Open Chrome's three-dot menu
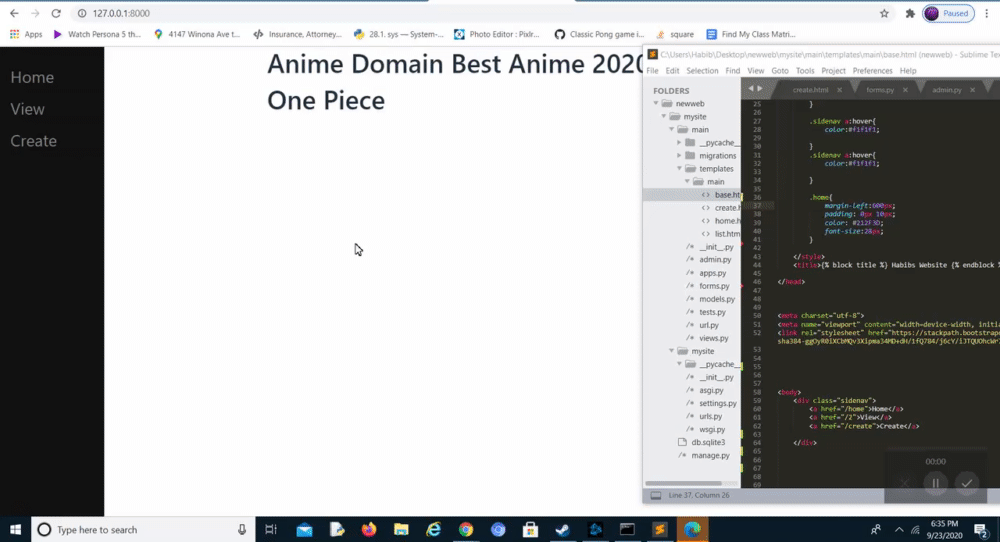This screenshot has width=1000, height=542. point(987,13)
